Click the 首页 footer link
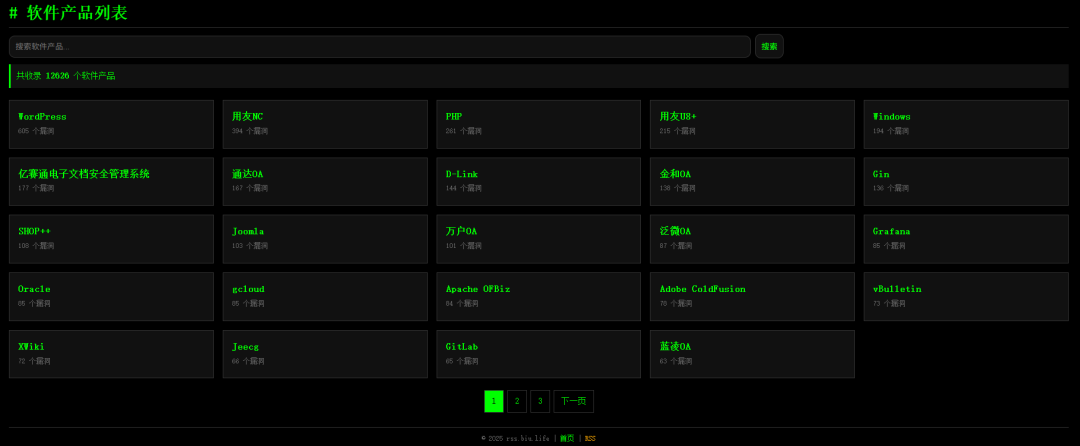1080x446 pixels. [567, 438]
